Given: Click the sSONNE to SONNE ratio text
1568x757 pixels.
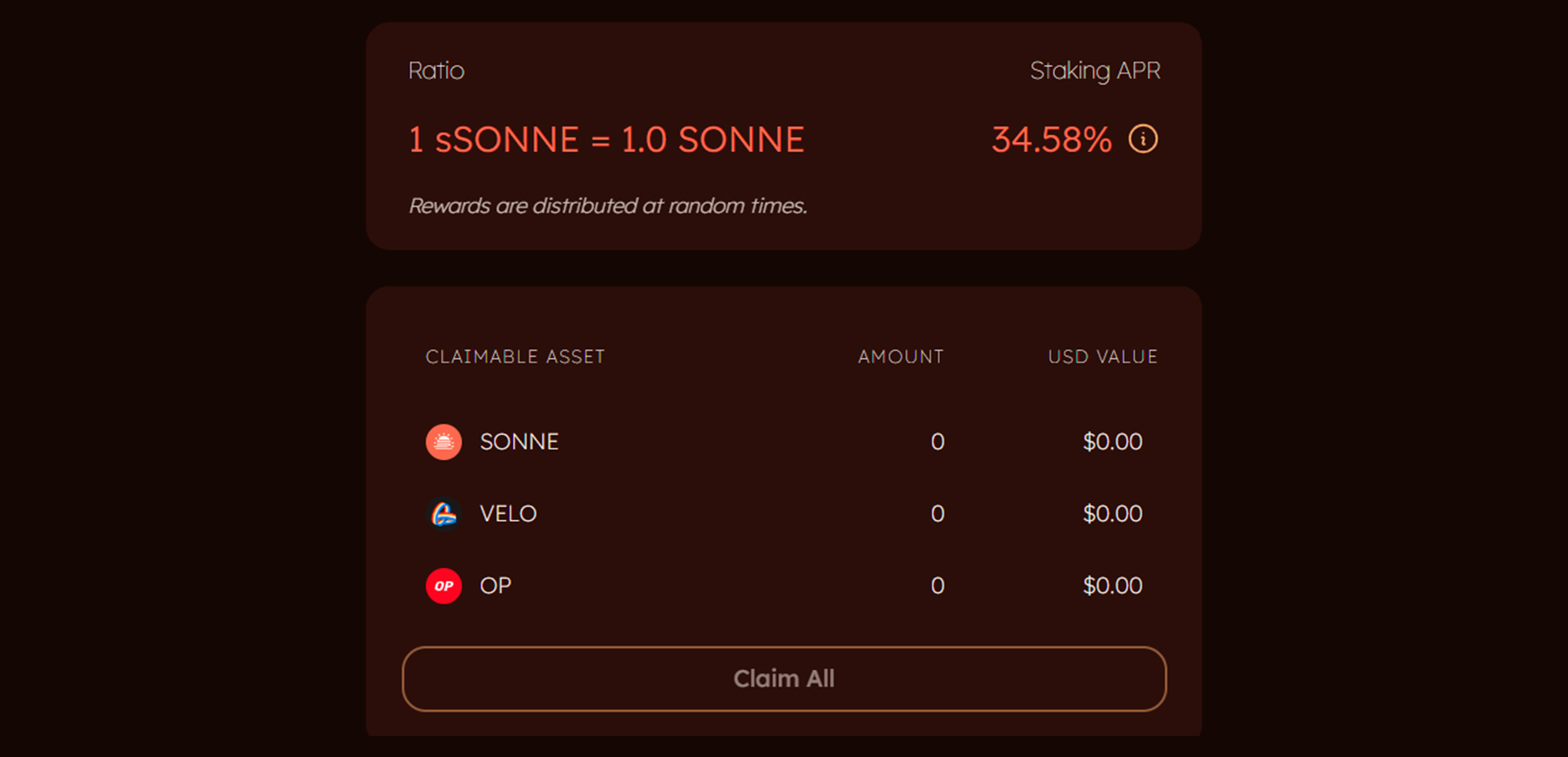Looking at the screenshot, I should (606, 140).
